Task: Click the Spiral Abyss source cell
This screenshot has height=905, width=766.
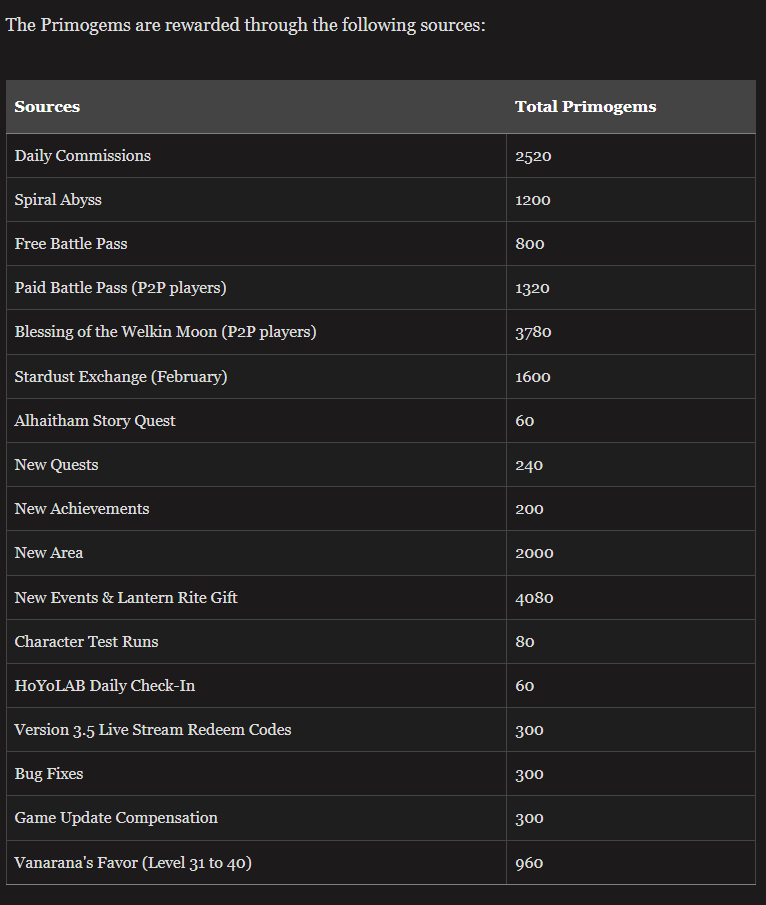Action: click(256, 200)
